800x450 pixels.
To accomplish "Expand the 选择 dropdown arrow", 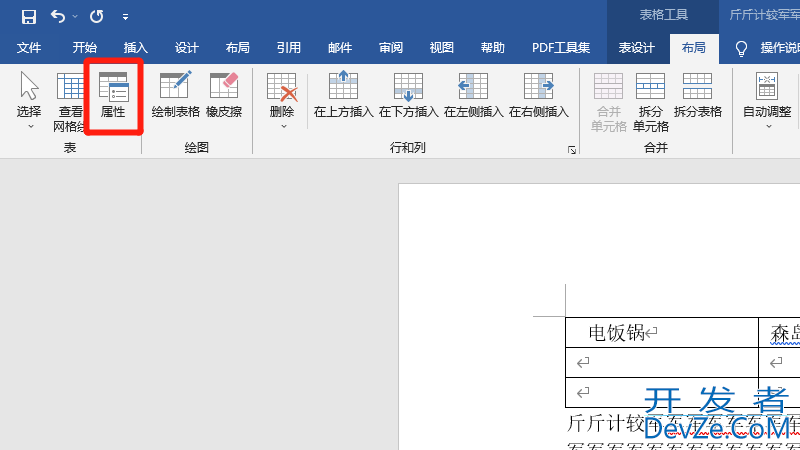I will click(31, 126).
